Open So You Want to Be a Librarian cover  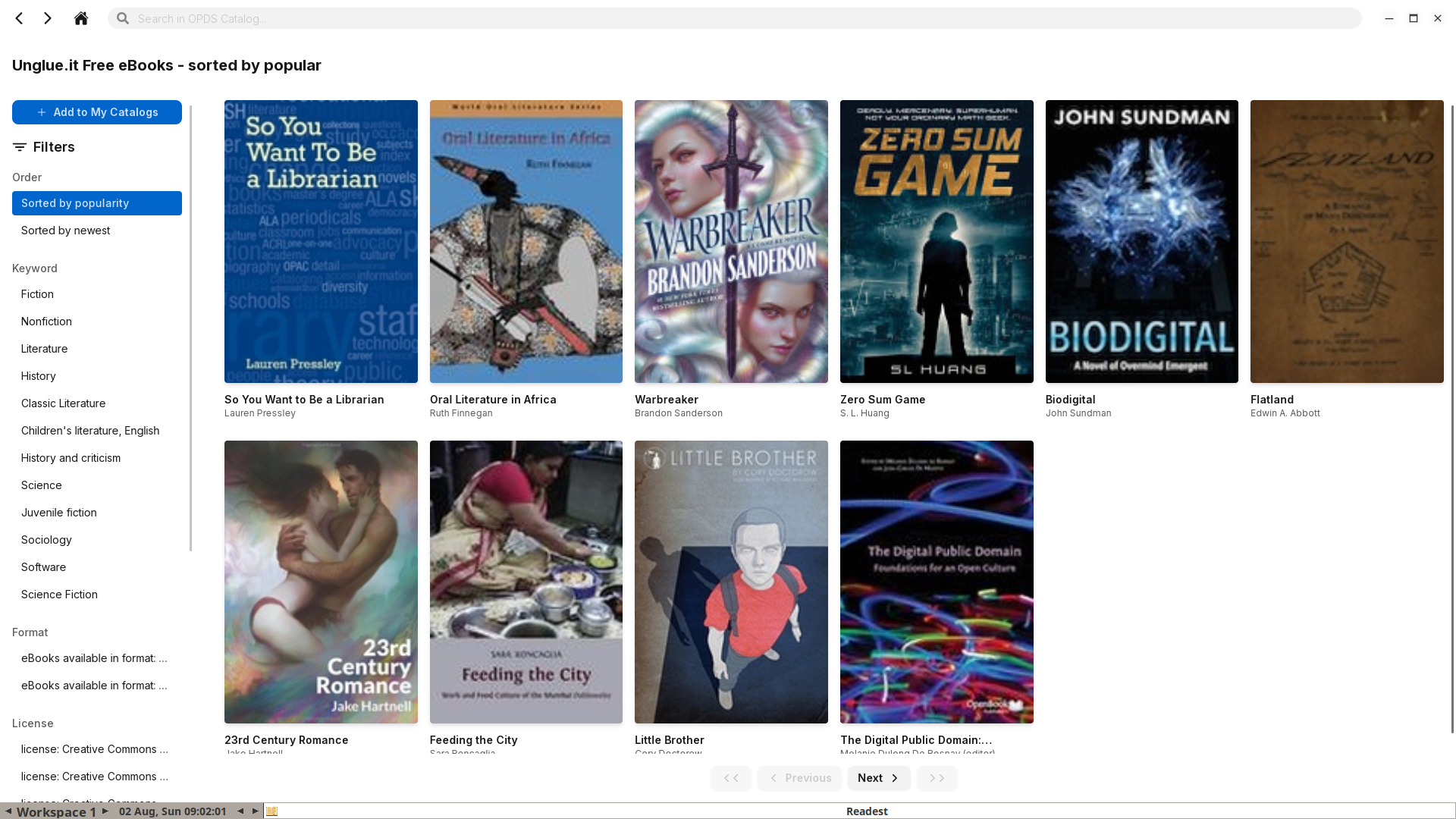coord(321,241)
